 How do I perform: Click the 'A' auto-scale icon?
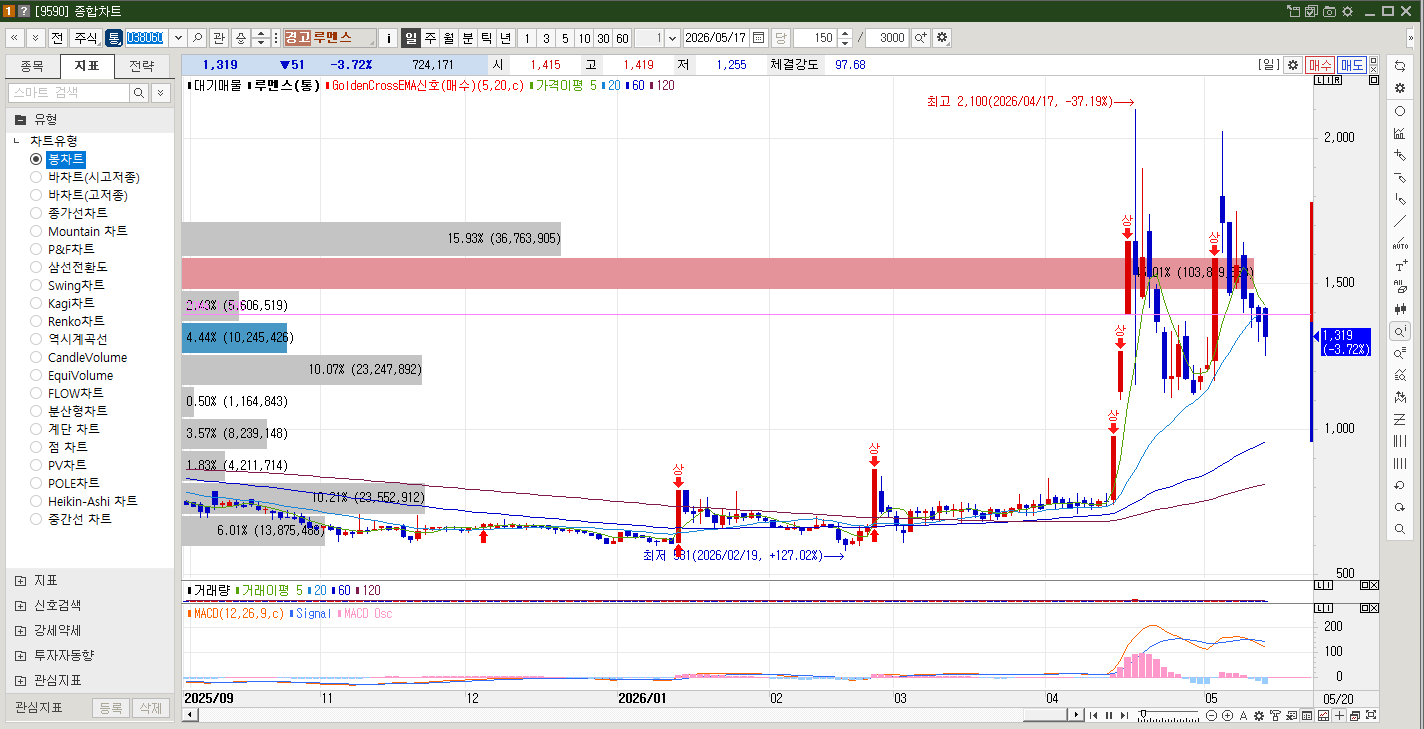point(1243,715)
